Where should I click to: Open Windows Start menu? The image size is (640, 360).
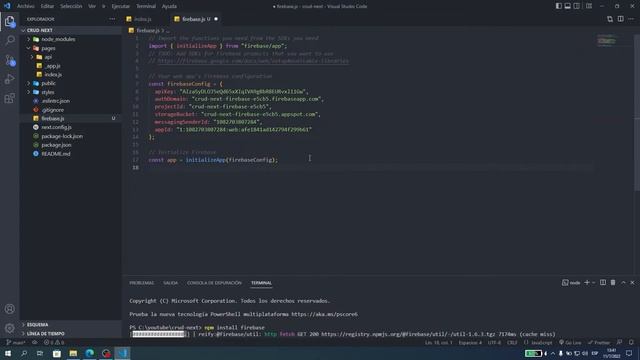[8, 353]
